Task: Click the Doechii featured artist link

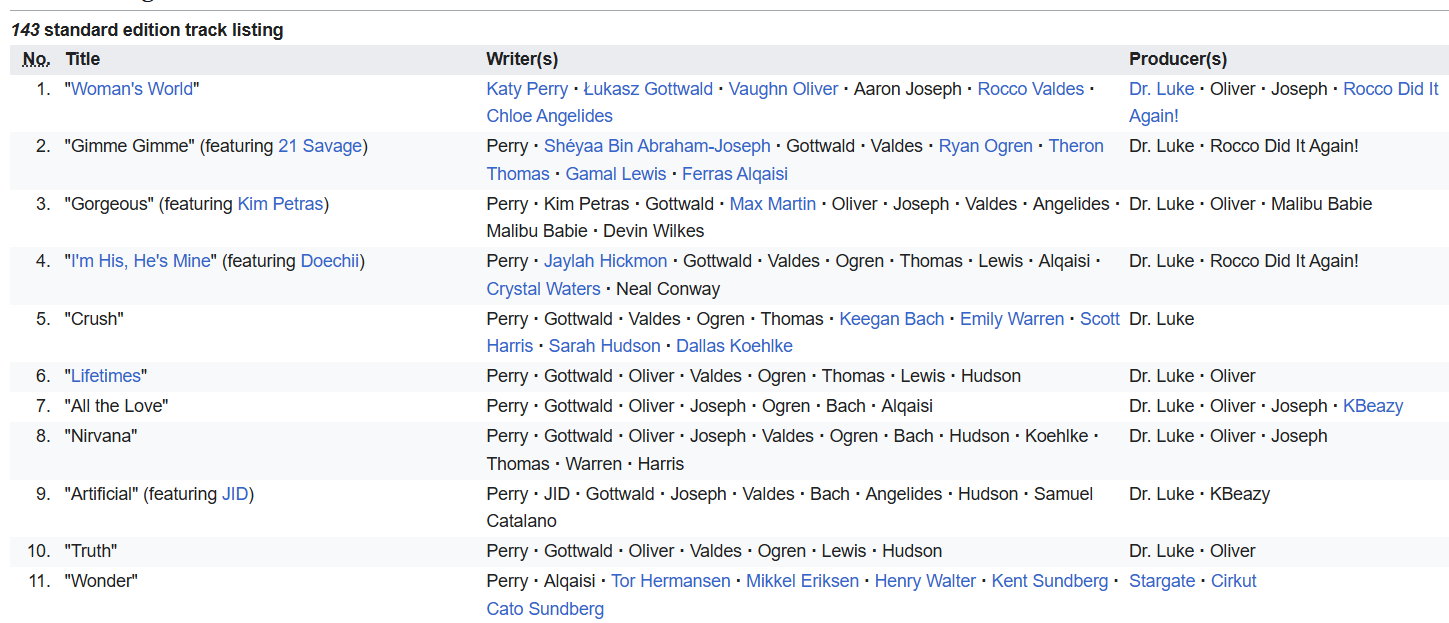Action: pos(330,261)
